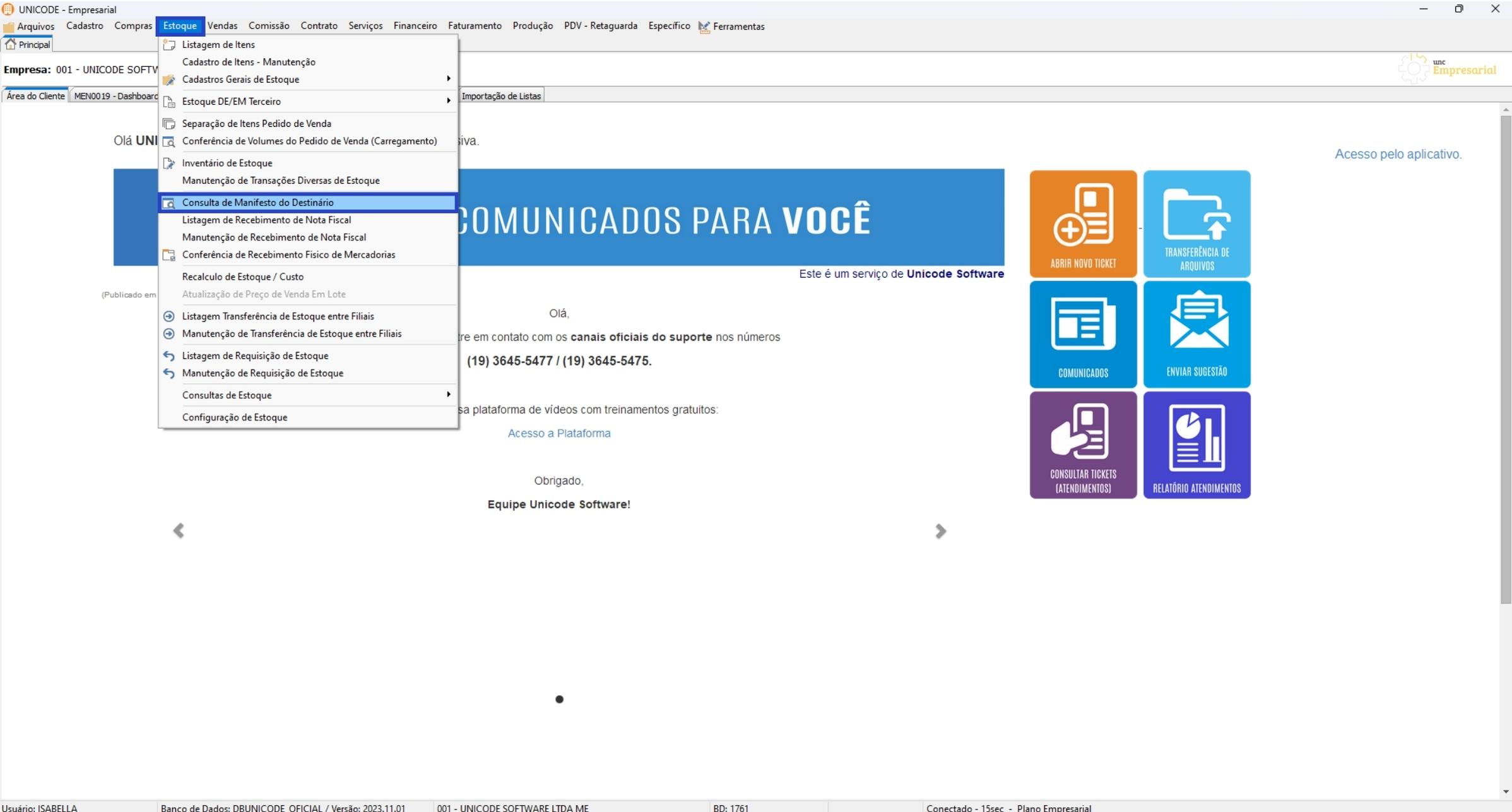Open the Financeiro menu
The height and width of the screenshot is (812, 1512).
click(x=415, y=26)
